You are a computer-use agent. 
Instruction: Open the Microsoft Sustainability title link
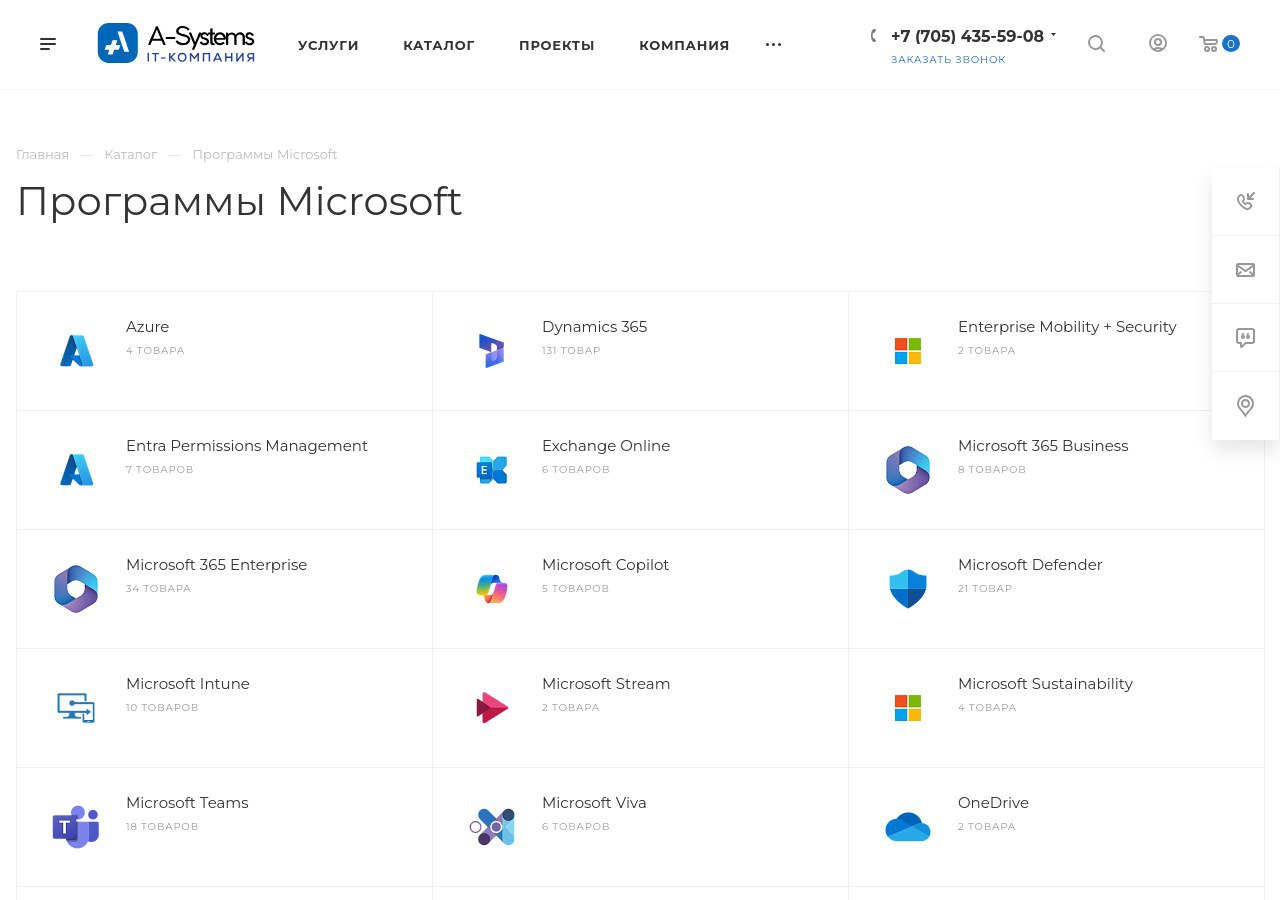tap(1045, 684)
